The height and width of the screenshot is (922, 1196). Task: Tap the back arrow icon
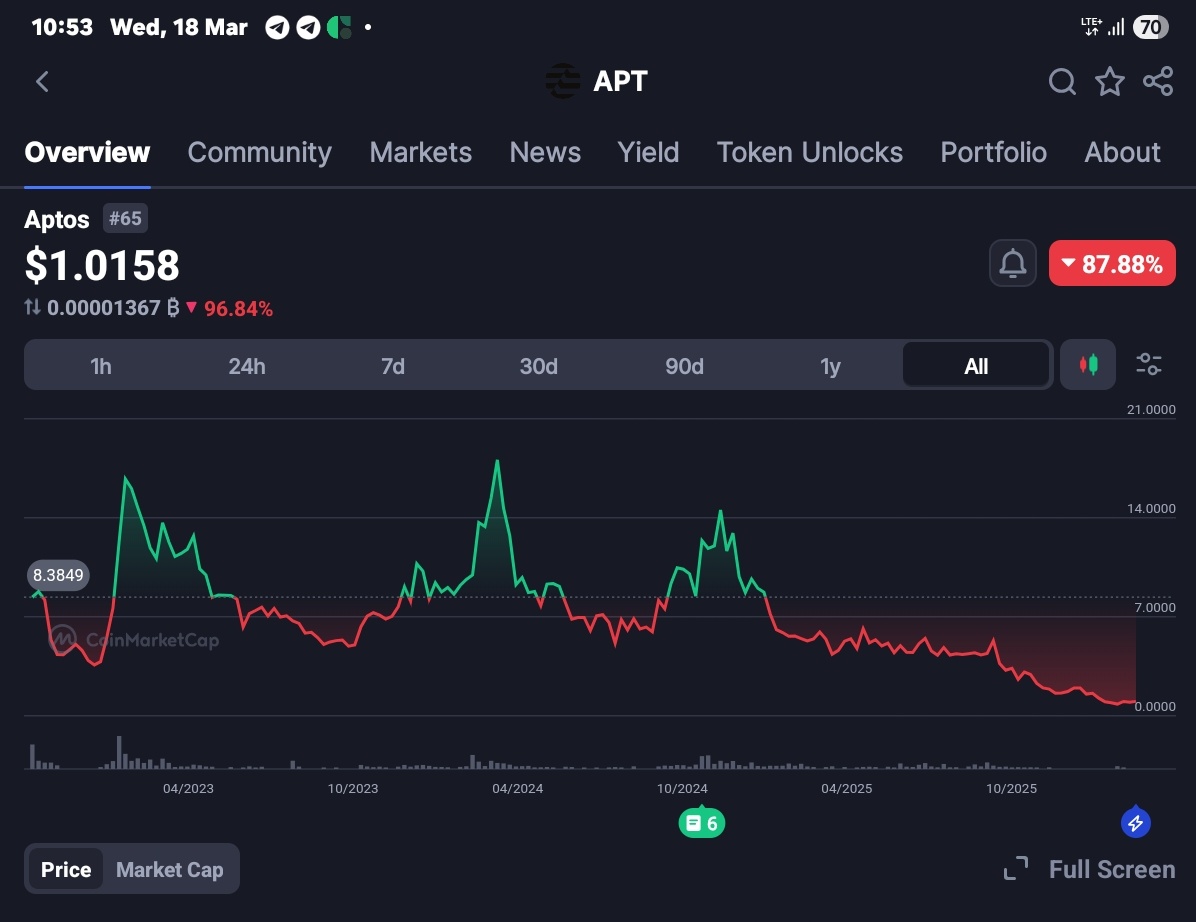[x=42, y=82]
